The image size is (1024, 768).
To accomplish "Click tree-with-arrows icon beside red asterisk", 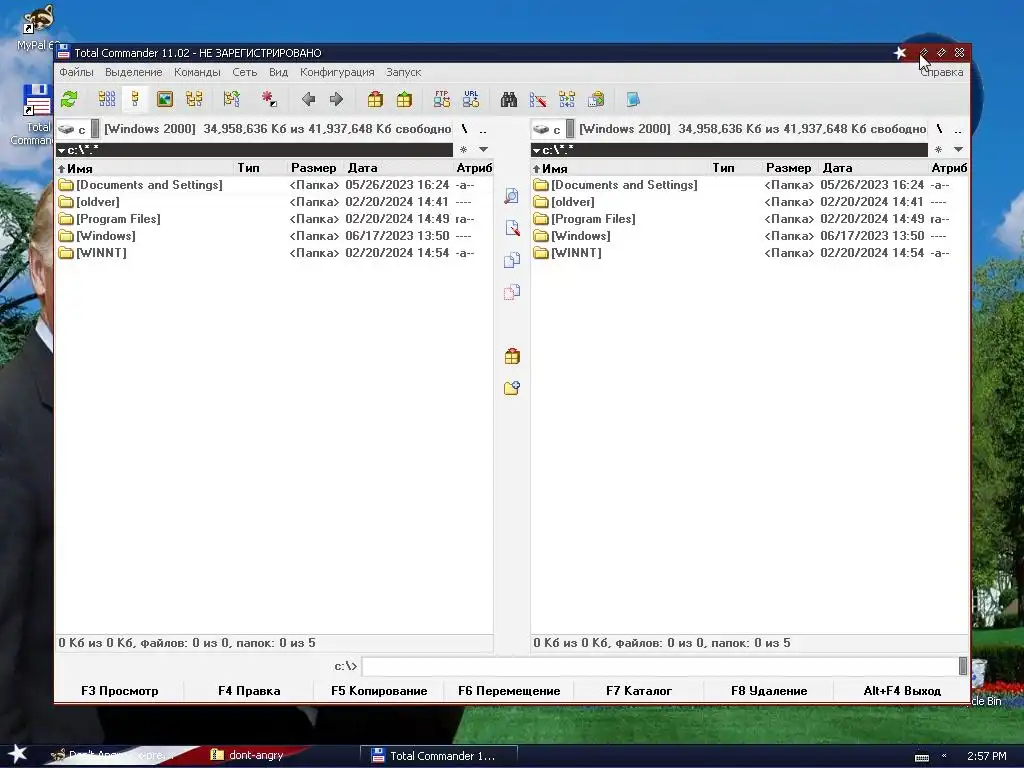I will point(231,99).
